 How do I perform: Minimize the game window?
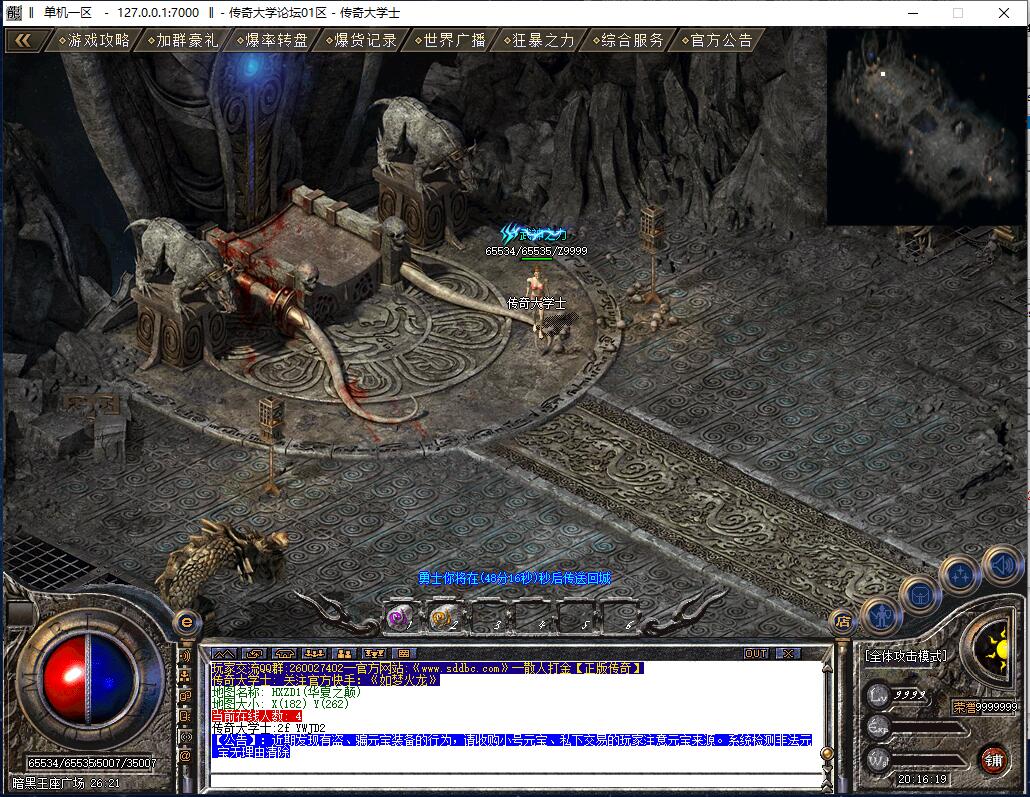click(913, 13)
